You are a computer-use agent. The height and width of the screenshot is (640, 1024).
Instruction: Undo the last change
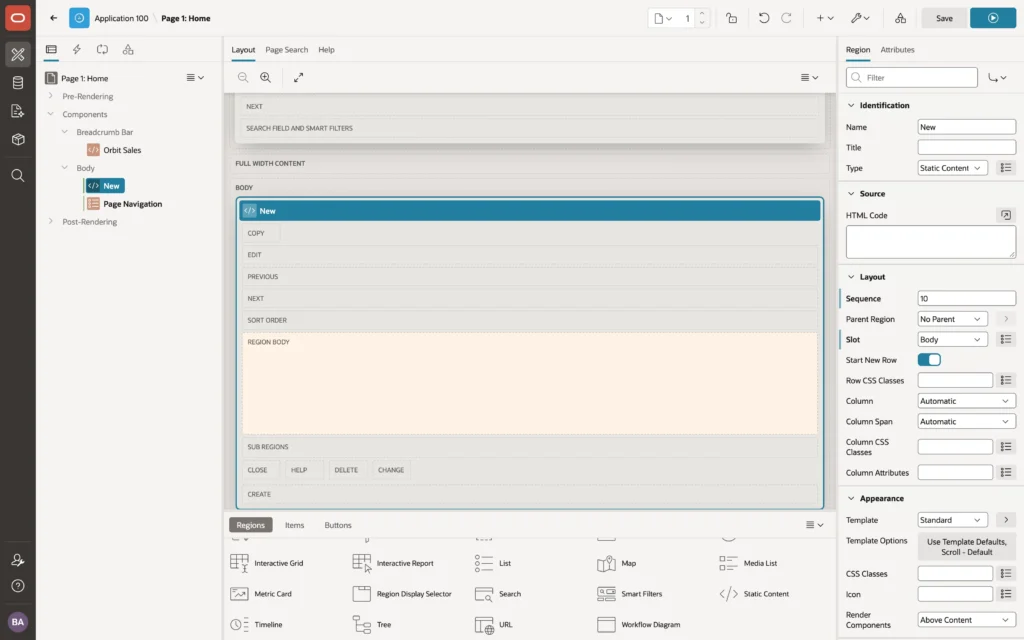point(763,18)
